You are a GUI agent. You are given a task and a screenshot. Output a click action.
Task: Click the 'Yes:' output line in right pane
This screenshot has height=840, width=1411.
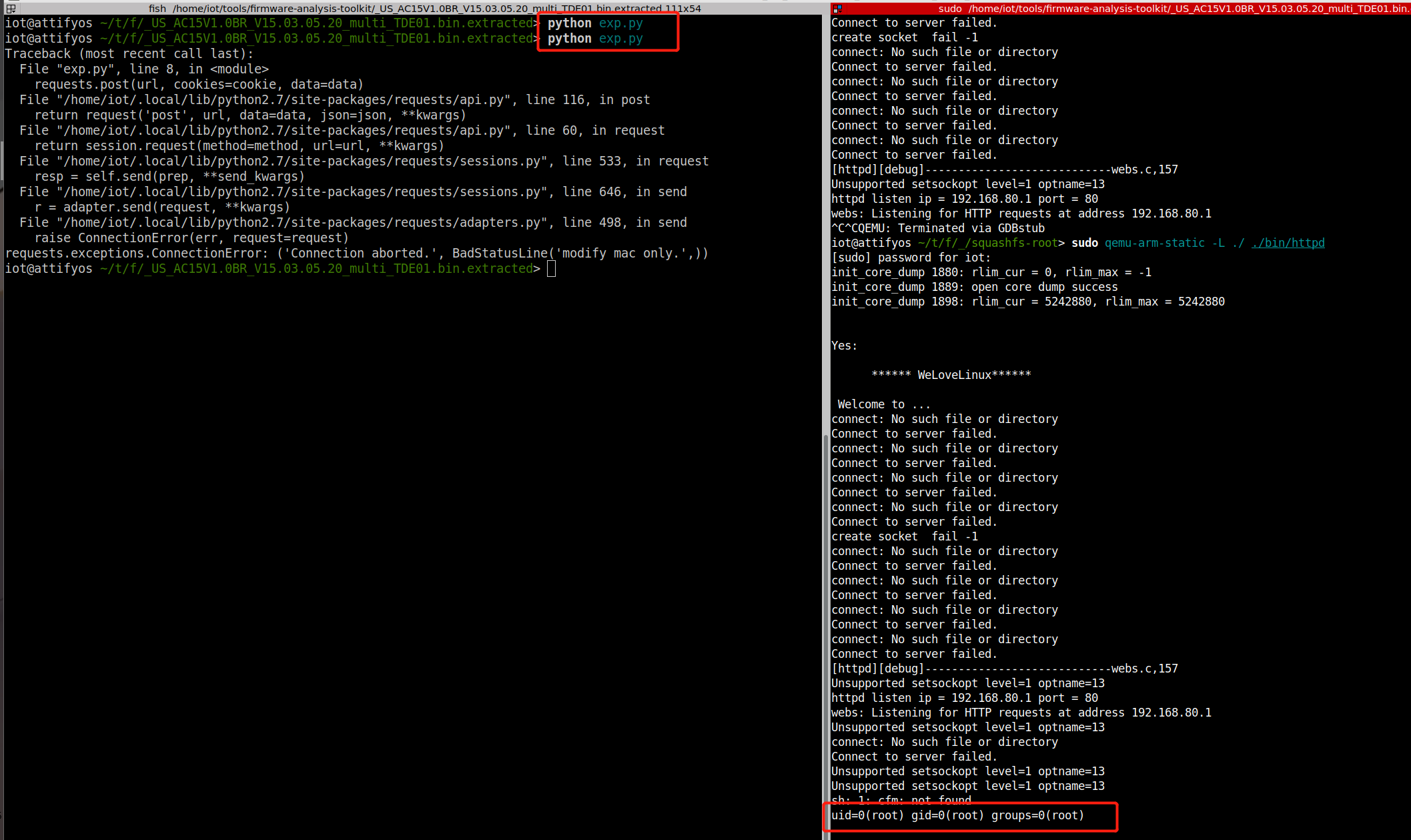pos(844,346)
